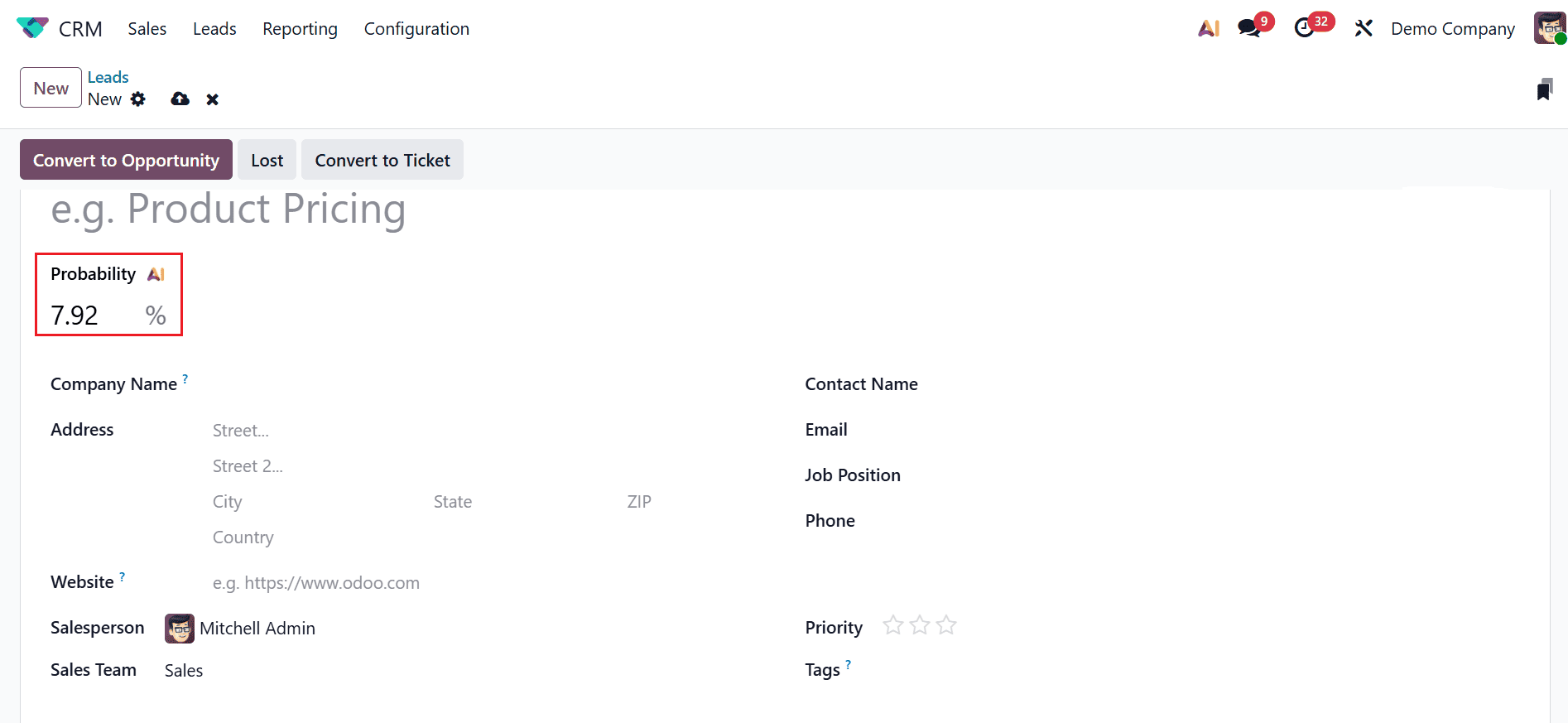Click Mitchell Admin salesperson avatar
This screenshot has height=723, width=1568.
point(180,629)
